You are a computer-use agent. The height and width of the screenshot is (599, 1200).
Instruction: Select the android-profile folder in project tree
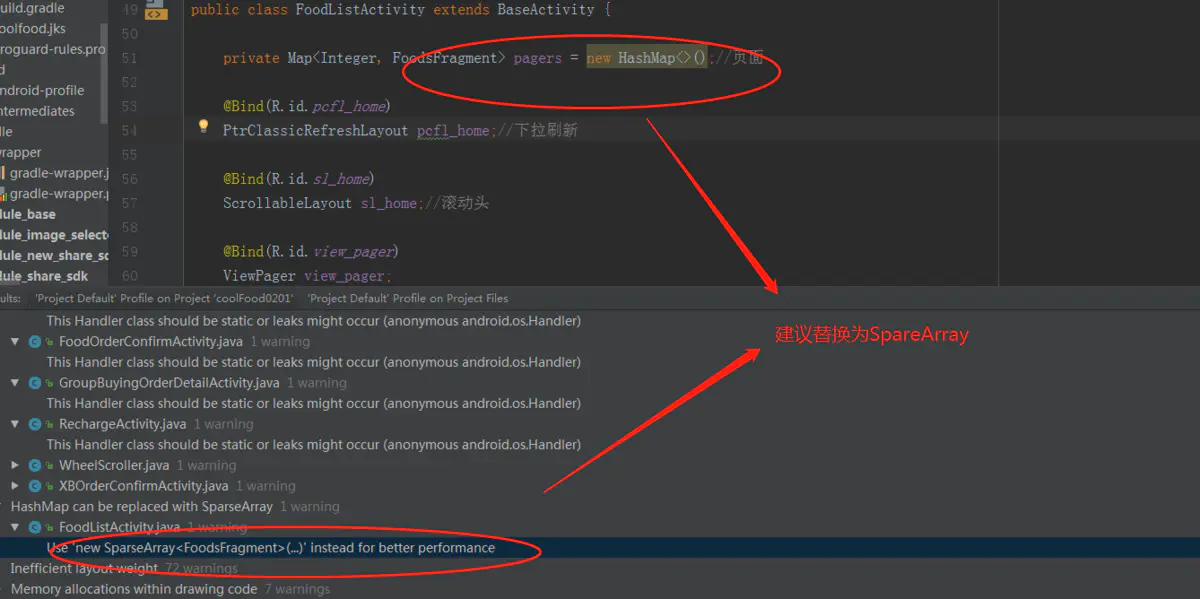click(42, 90)
